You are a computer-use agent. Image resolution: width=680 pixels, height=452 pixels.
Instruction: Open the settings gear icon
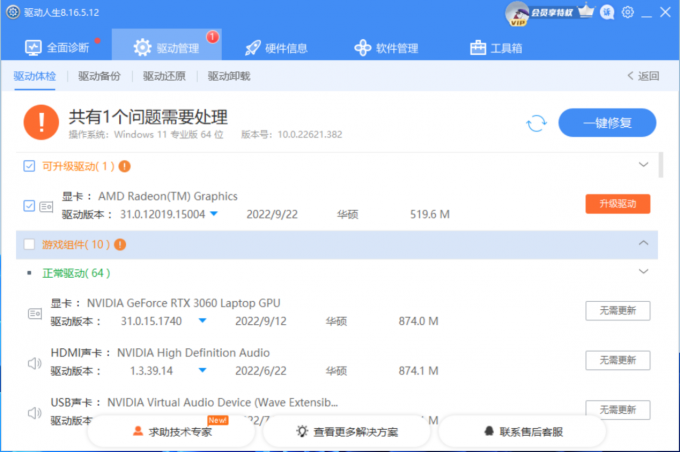point(627,12)
